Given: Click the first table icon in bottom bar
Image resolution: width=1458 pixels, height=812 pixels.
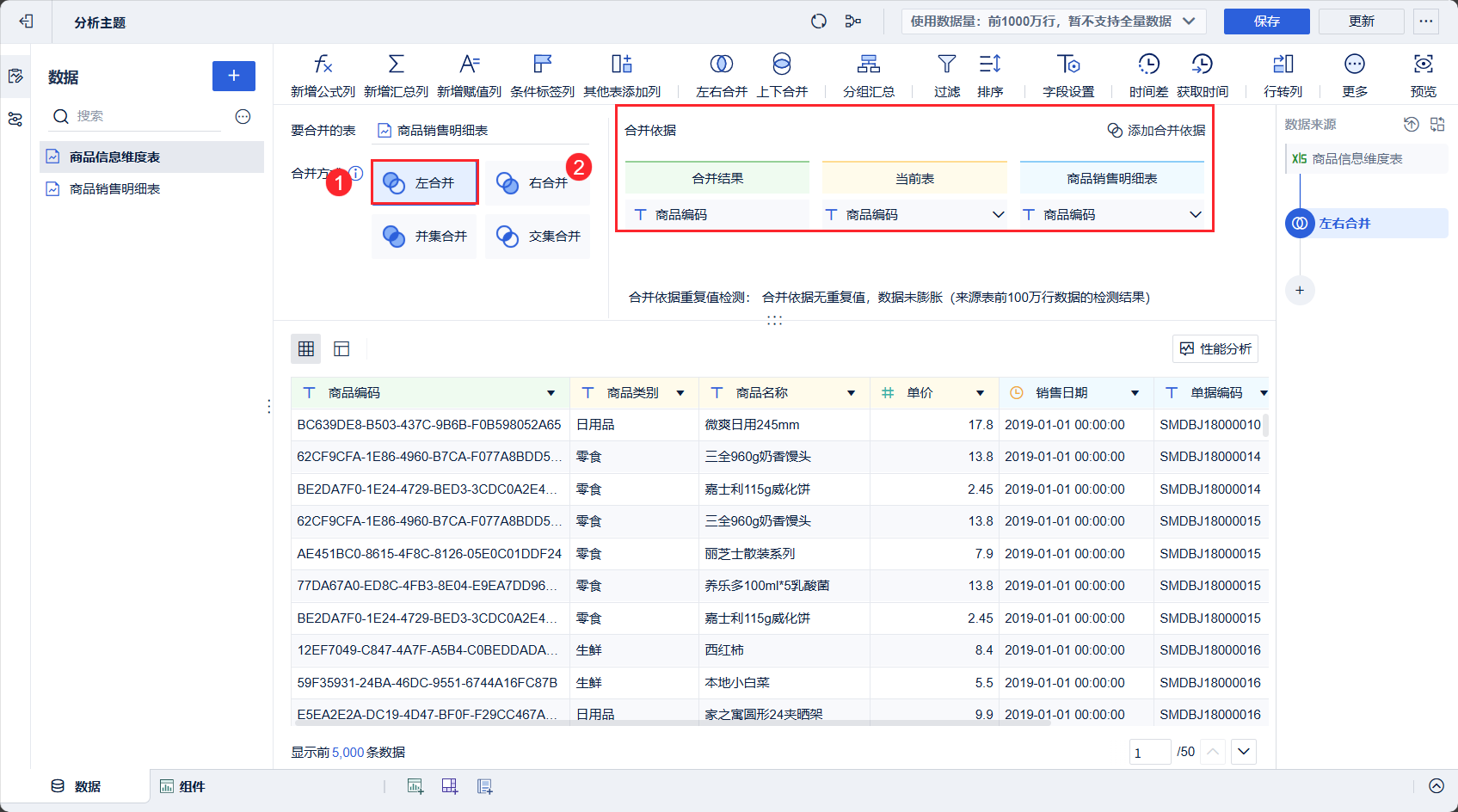Looking at the screenshot, I should pyautogui.click(x=415, y=786).
